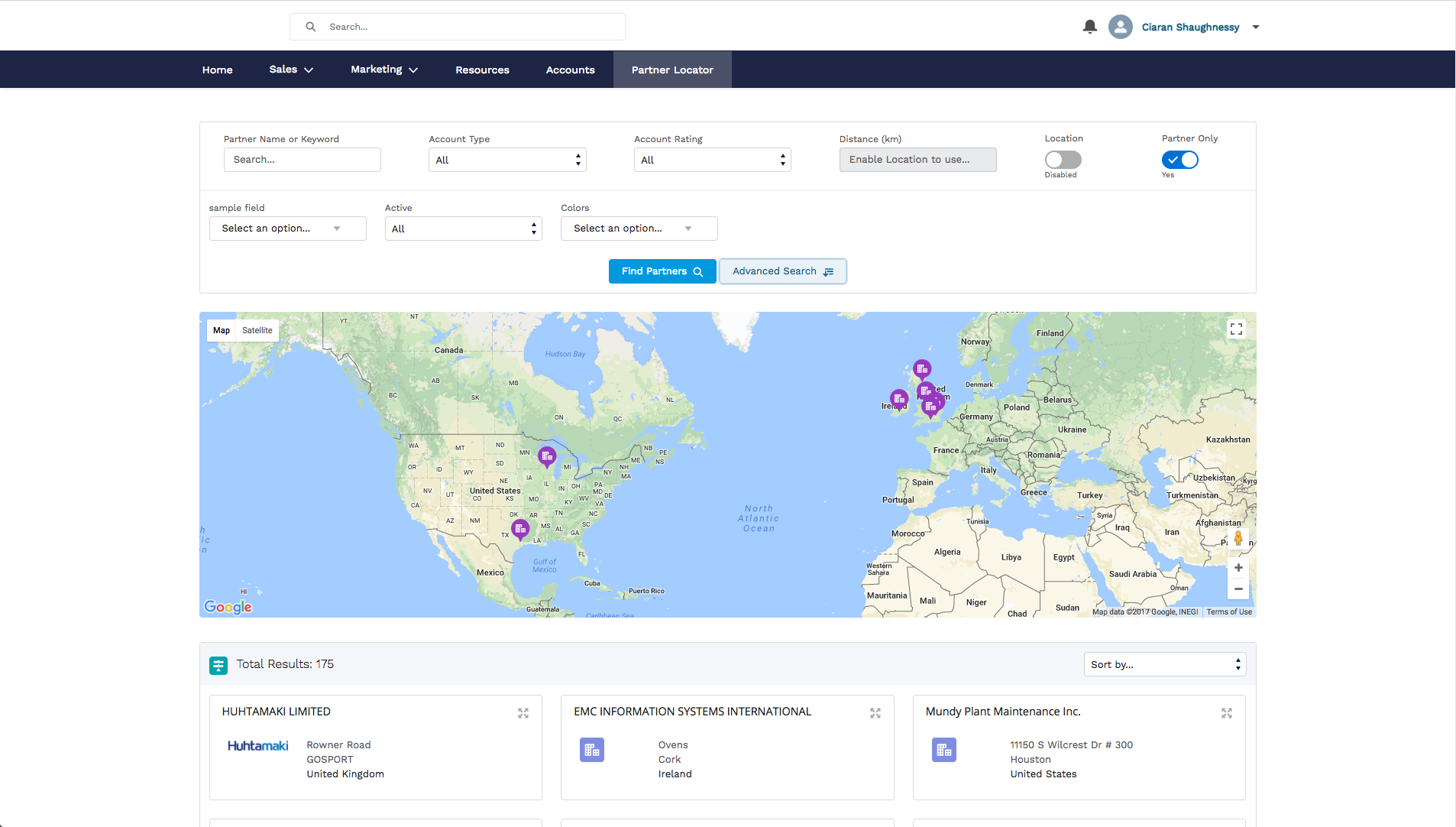Go to the Accounts tab
This screenshot has height=827, width=1456.
570,70
